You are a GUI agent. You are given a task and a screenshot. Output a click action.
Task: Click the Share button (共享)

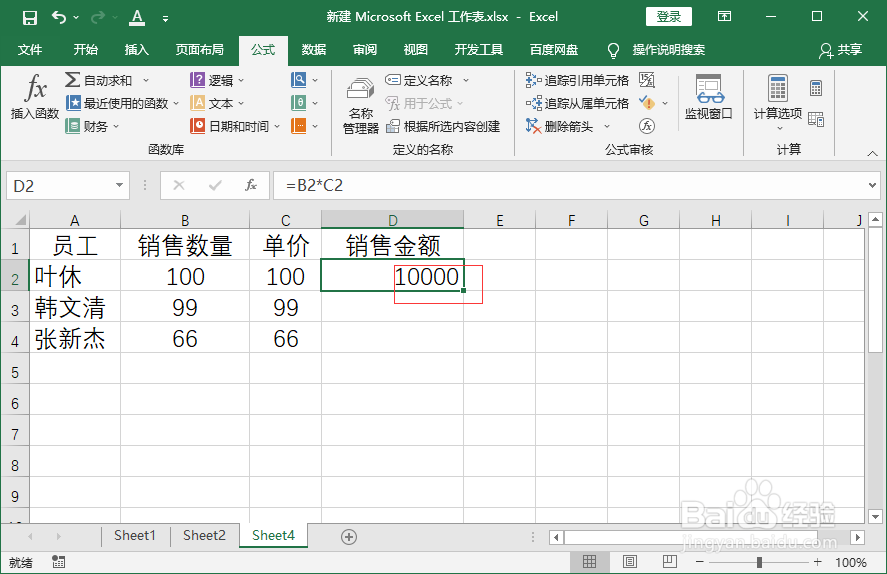point(841,50)
